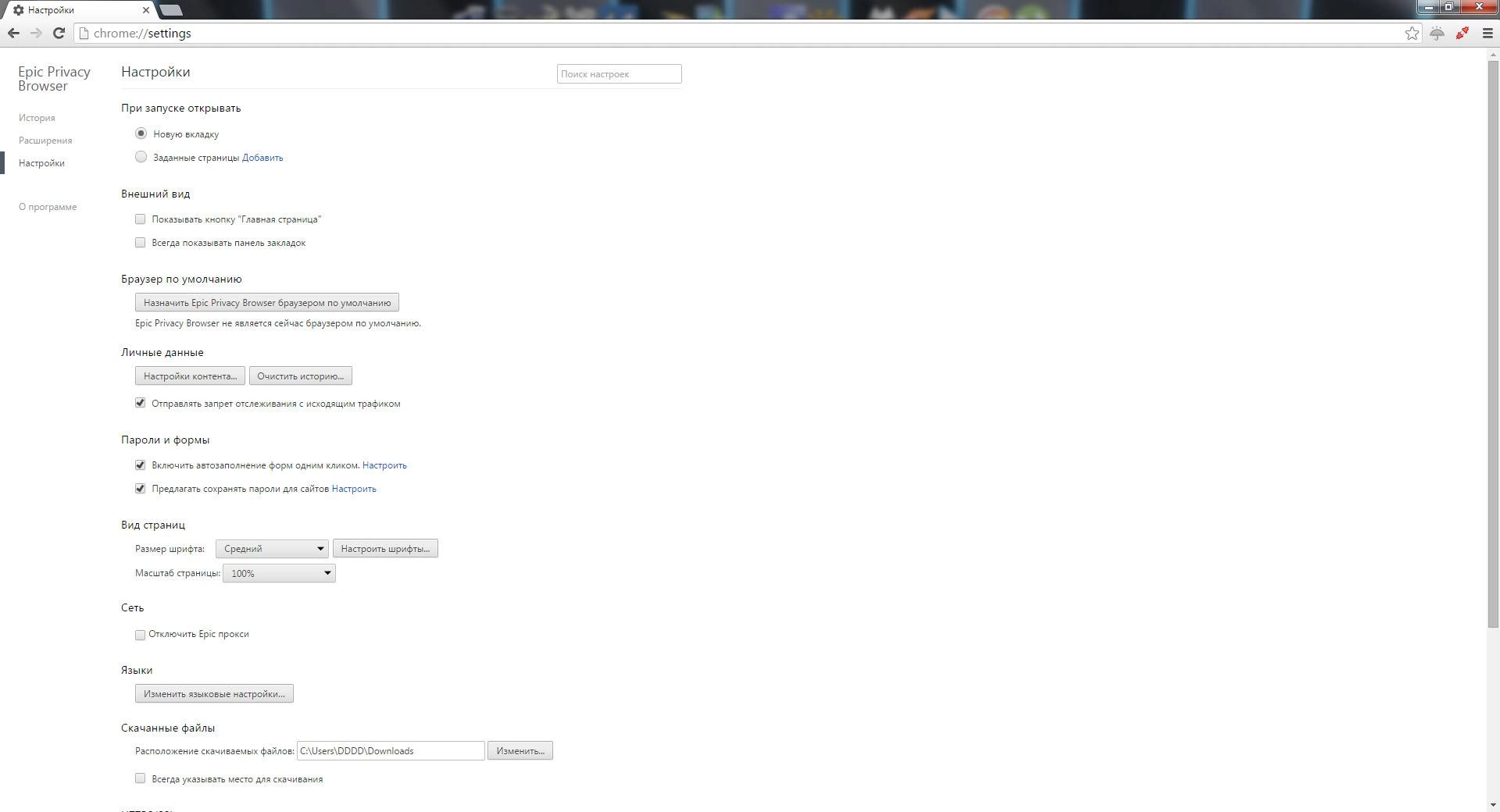The width and height of the screenshot is (1500, 812).
Task: Click Настроить link for saved passwords
Action: point(354,489)
